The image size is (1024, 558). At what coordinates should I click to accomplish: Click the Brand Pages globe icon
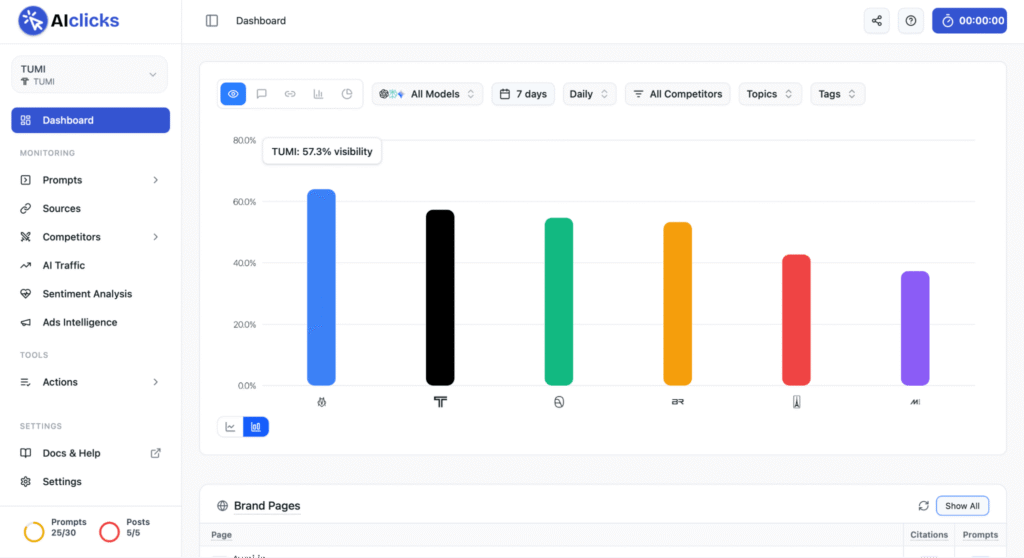coord(222,506)
